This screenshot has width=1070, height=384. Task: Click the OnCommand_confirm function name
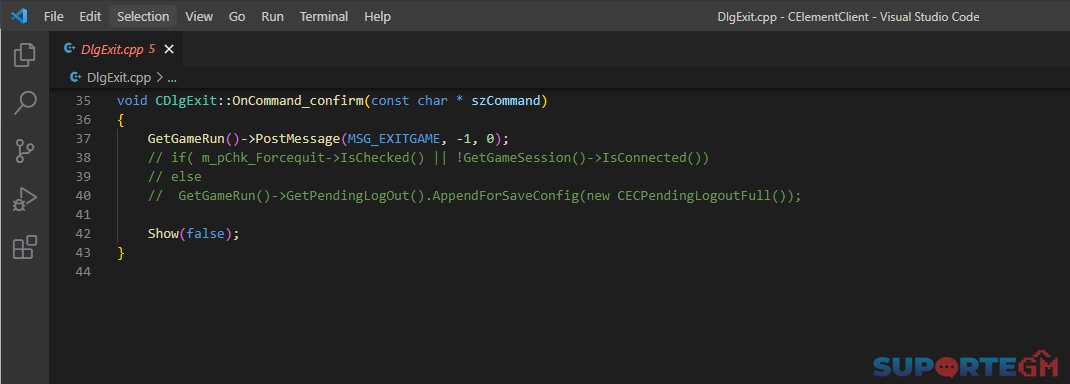pos(298,101)
